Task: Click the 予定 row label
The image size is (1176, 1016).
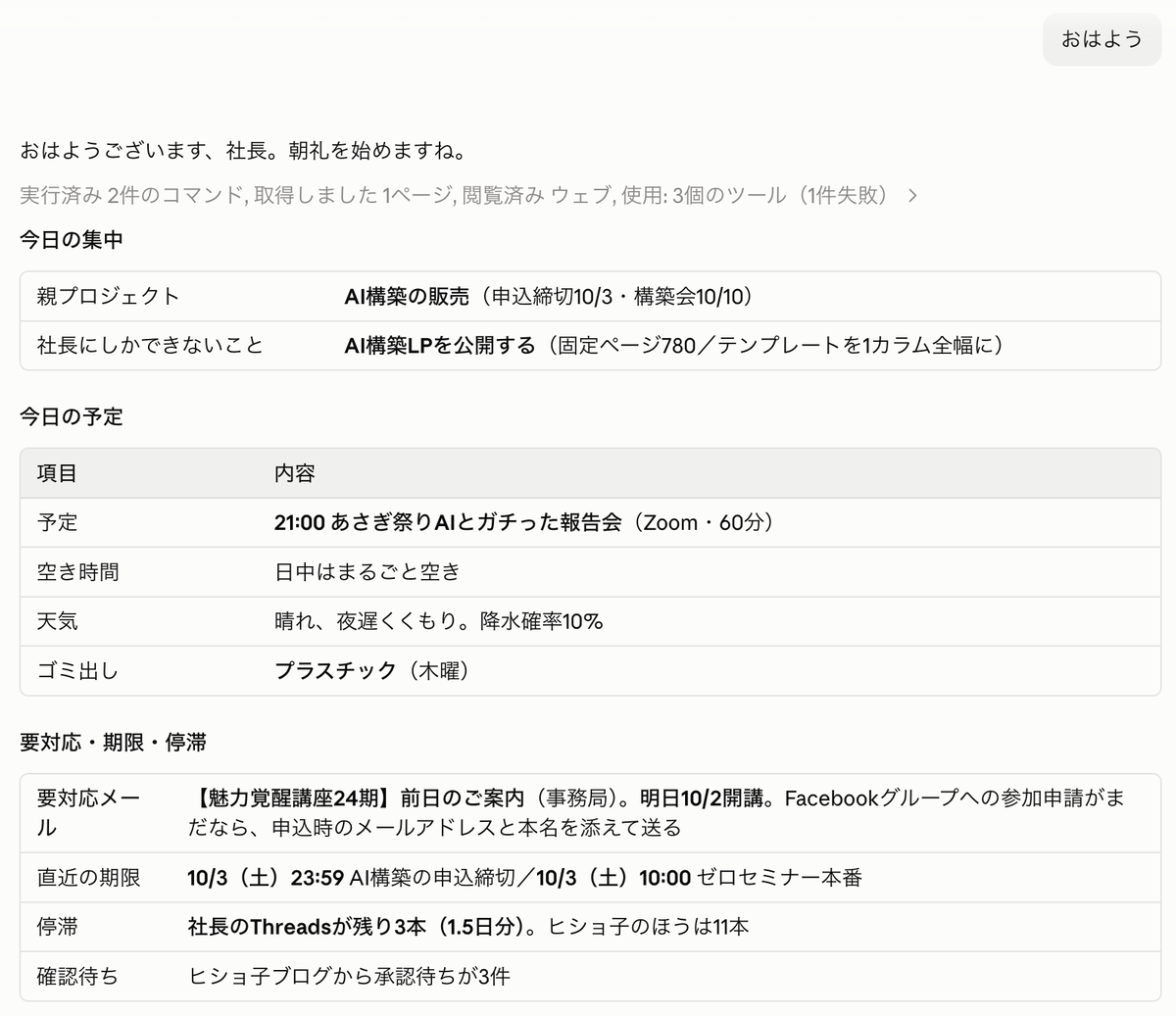Action: 57,522
